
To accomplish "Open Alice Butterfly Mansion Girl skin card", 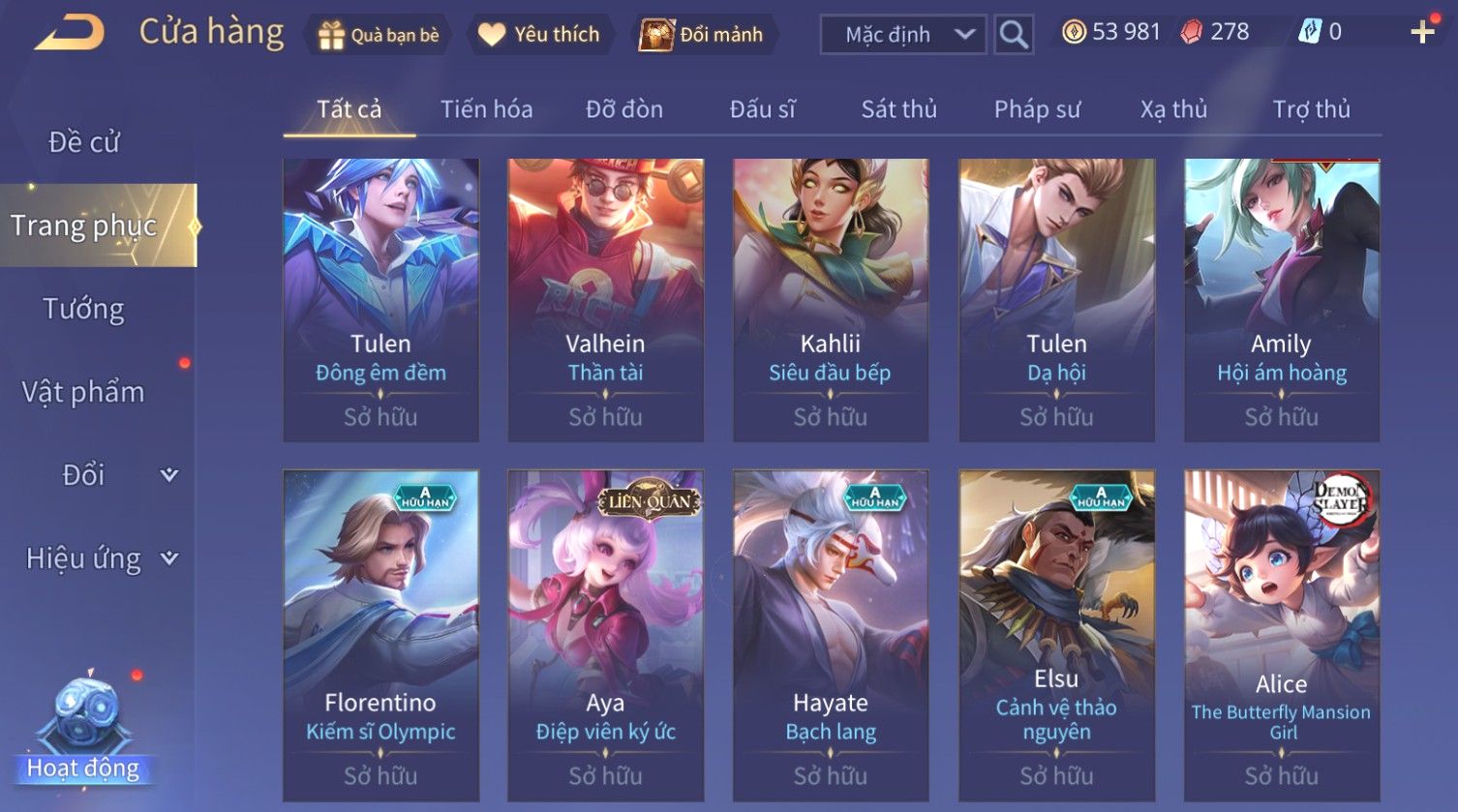I will [x=1282, y=636].
